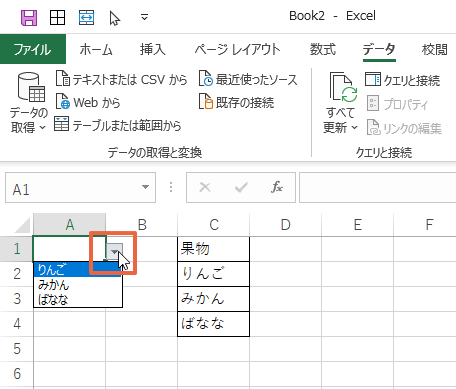The image size is (456, 389).
Task: Select column C header
Action: click(x=214, y=225)
